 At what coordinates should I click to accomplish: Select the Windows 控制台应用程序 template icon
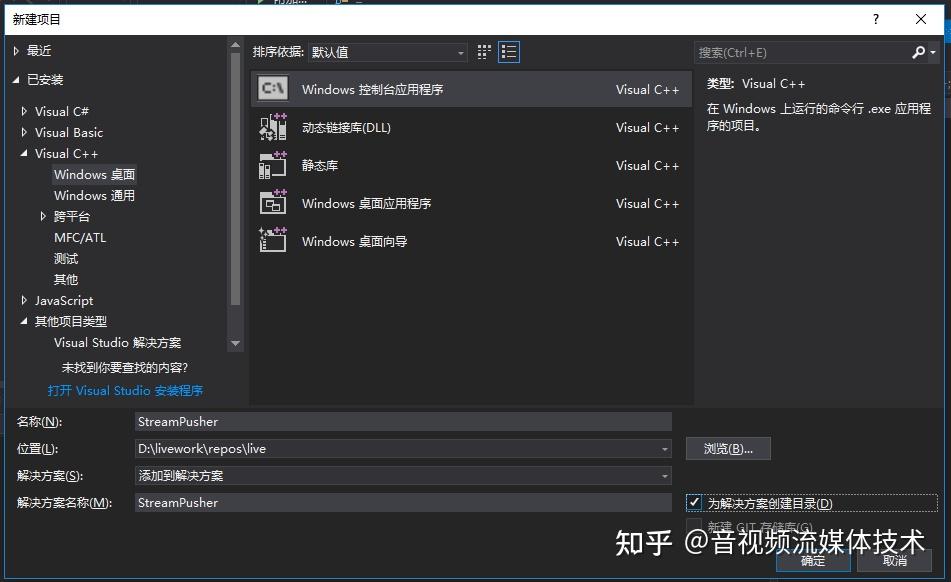pos(271,88)
